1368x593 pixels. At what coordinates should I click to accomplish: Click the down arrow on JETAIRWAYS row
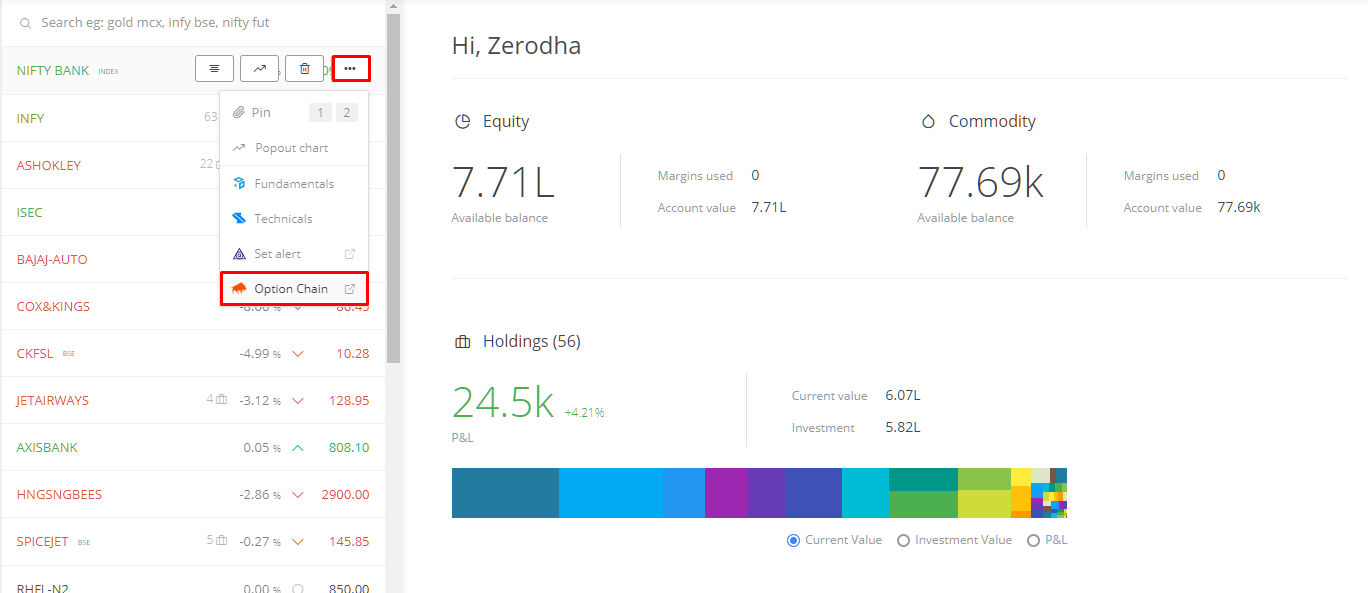pos(297,401)
